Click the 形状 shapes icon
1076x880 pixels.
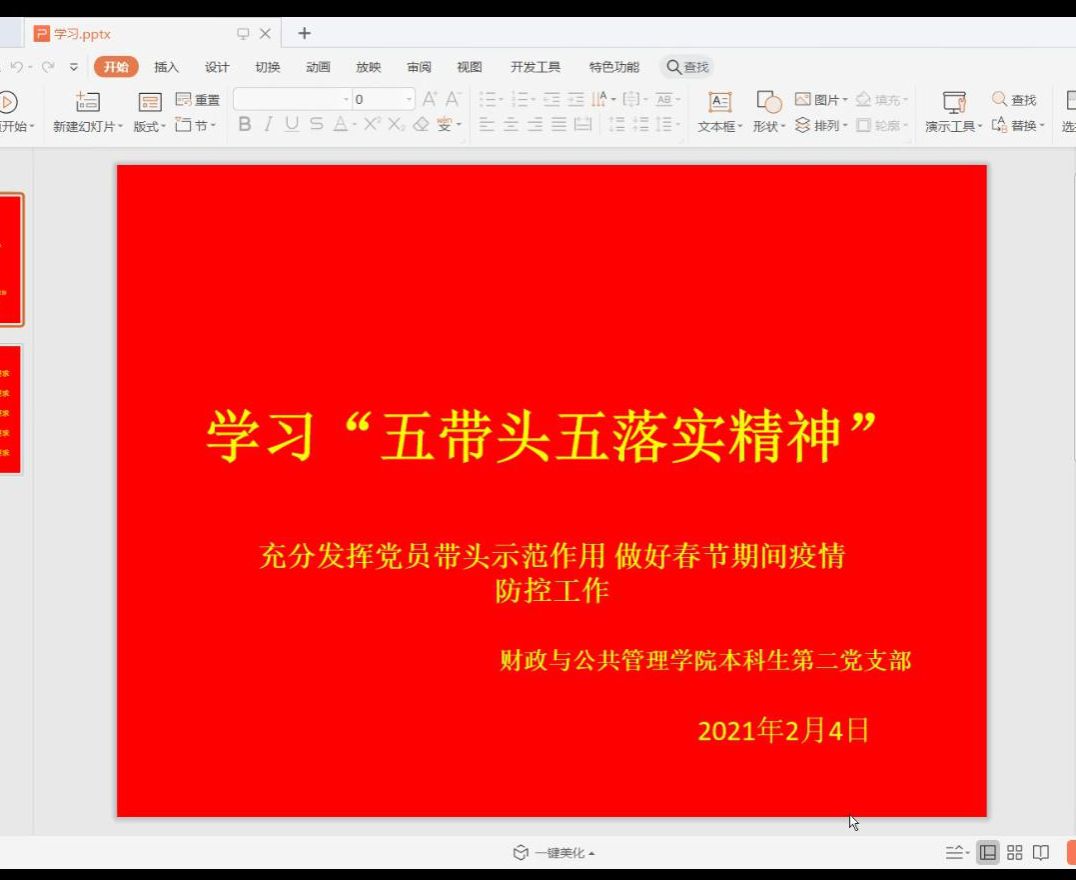(768, 102)
